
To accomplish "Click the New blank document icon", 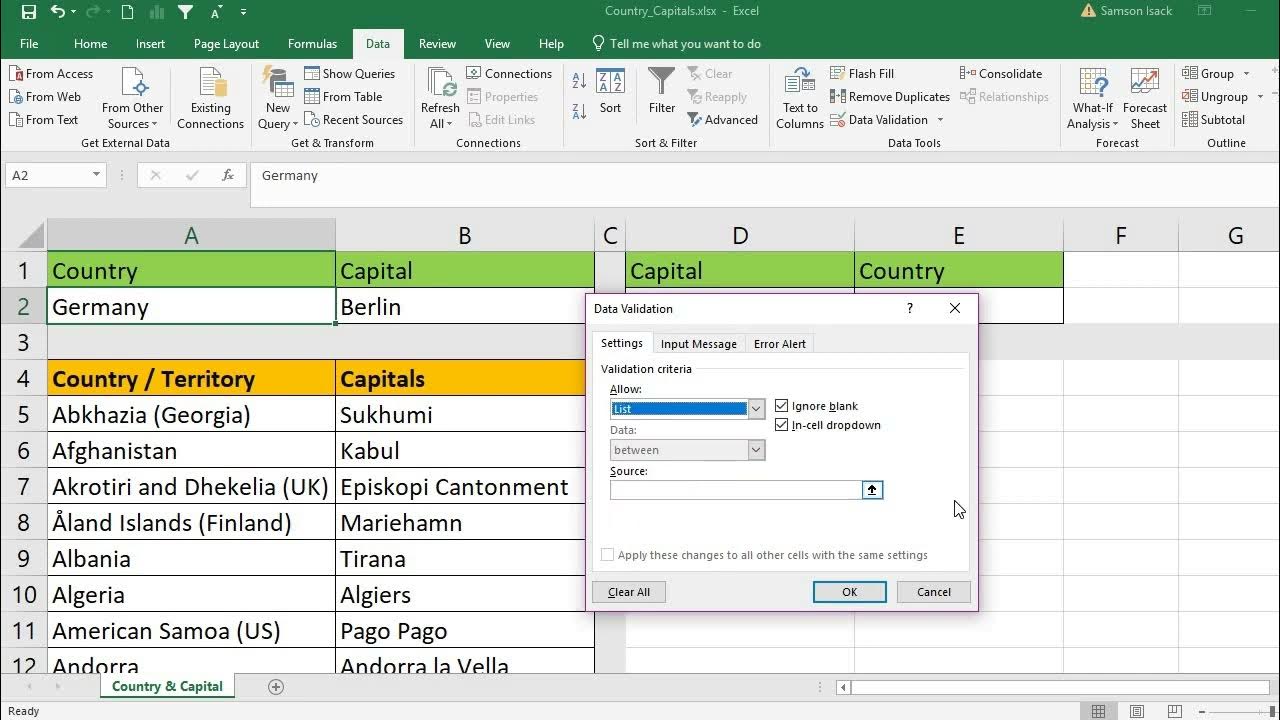I will click(x=127, y=12).
